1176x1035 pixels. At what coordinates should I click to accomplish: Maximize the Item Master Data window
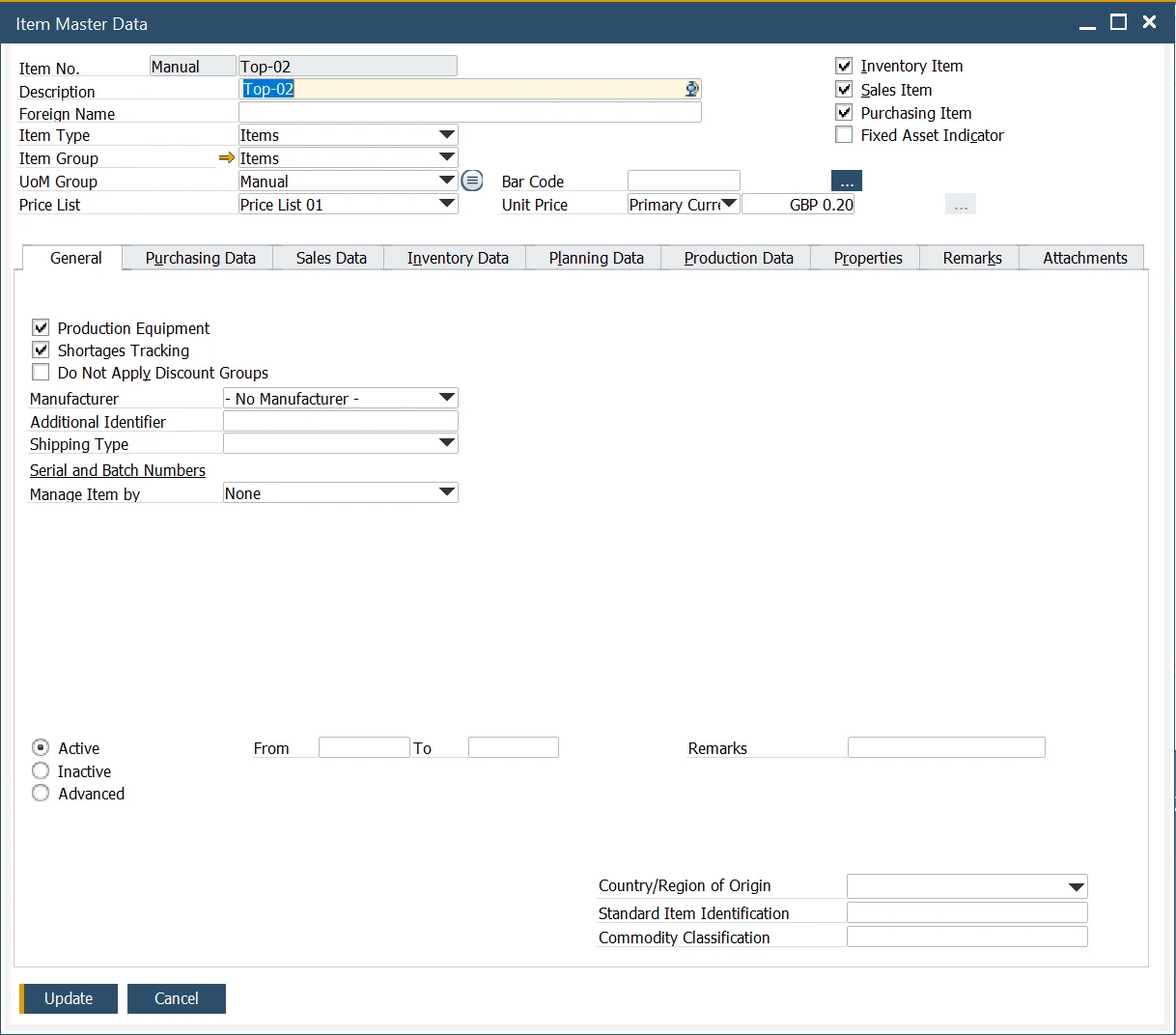(x=1118, y=22)
